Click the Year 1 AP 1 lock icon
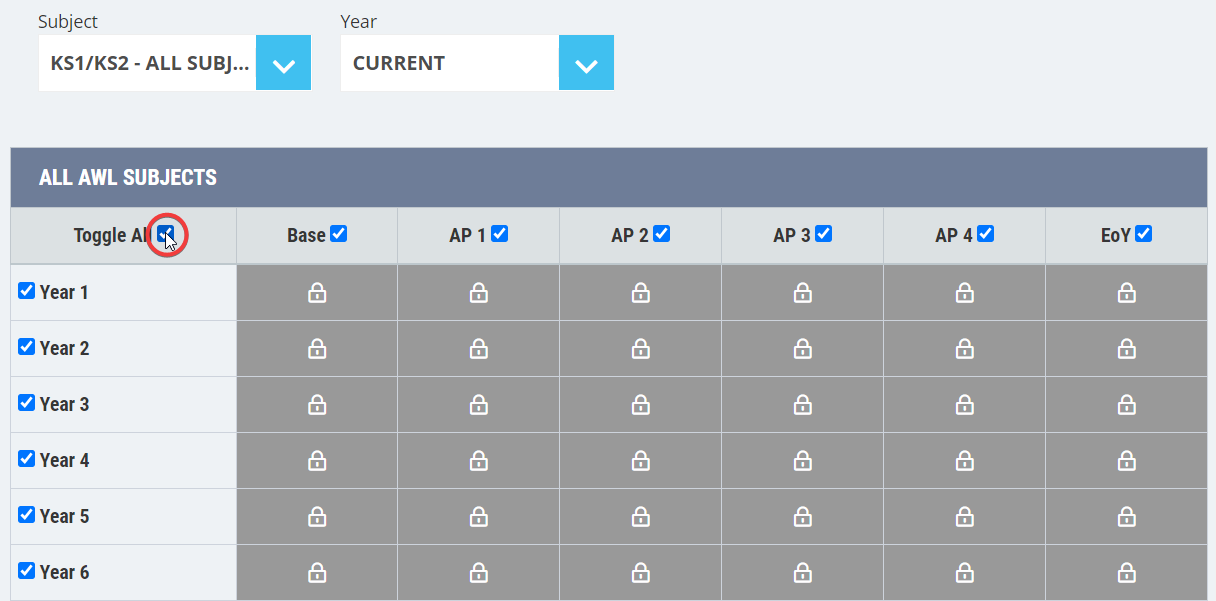1216x601 pixels. click(479, 292)
